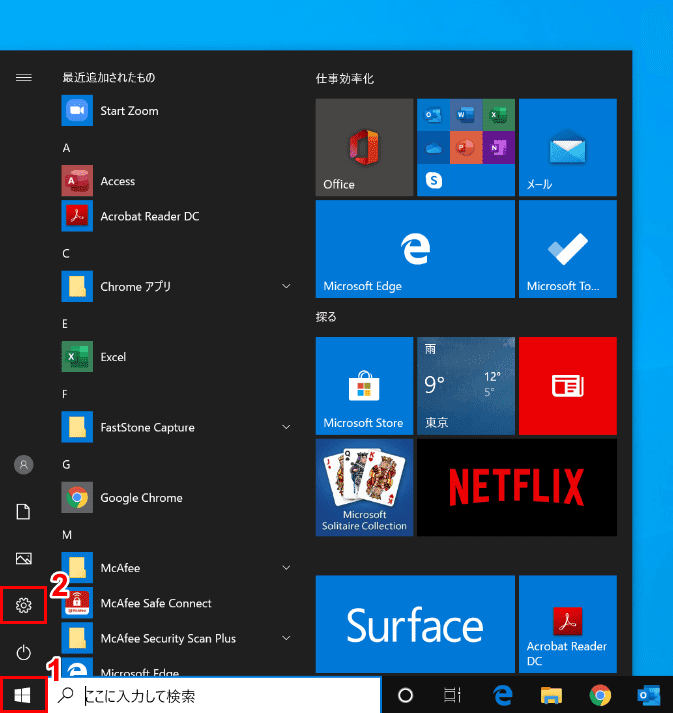Click the letter G group header
The image size is (673, 713).
coord(66,464)
